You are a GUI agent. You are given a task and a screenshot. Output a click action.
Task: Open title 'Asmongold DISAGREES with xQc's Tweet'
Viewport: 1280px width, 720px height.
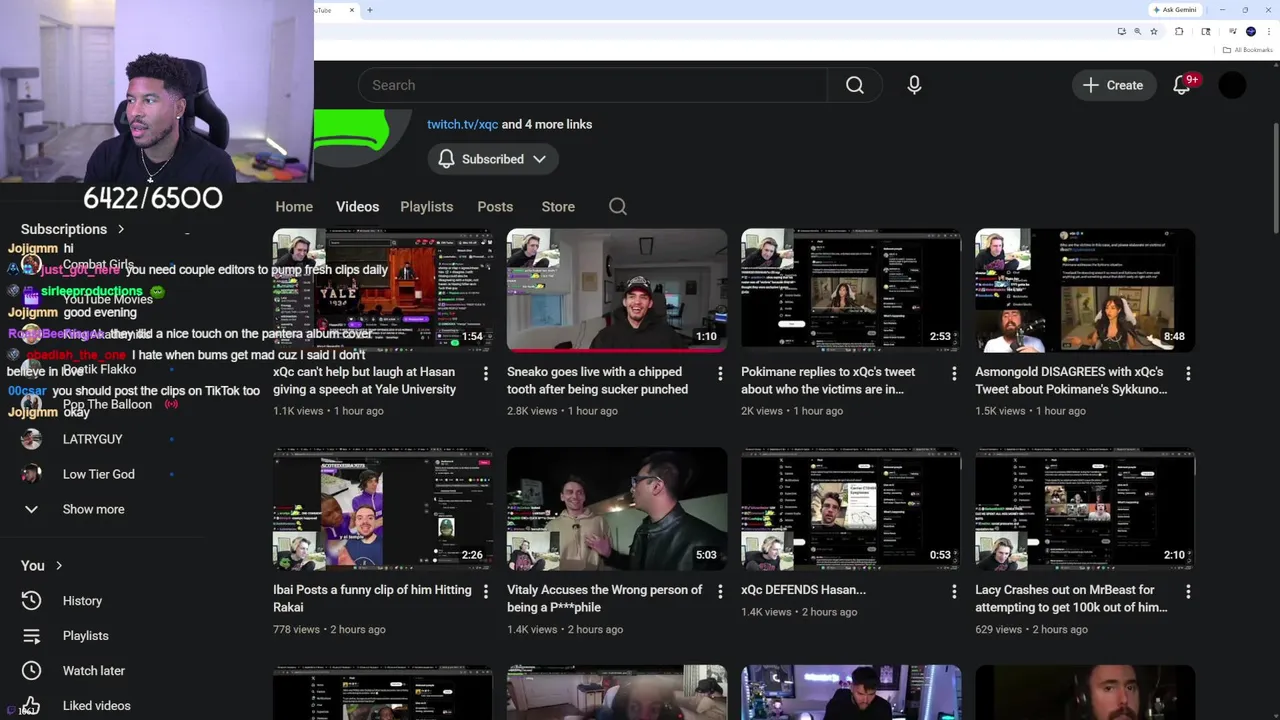click(x=1071, y=380)
